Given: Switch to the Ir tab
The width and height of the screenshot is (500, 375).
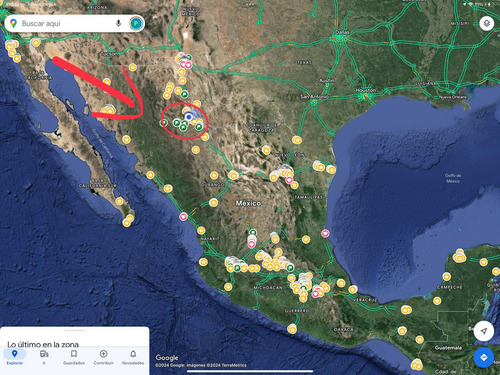Looking at the screenshot, I should coord(44,357).
